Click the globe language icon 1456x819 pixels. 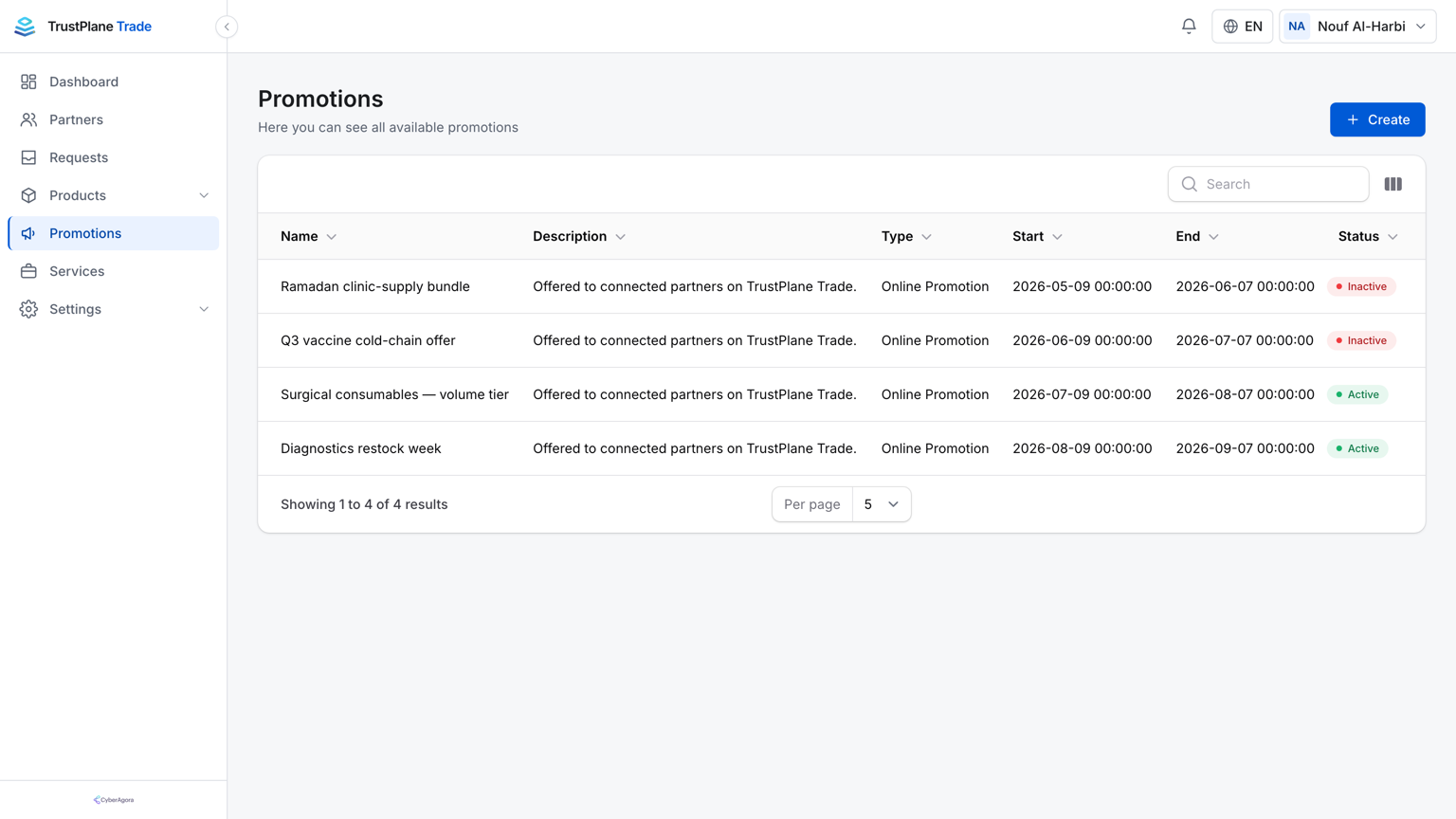point(1230,27)
